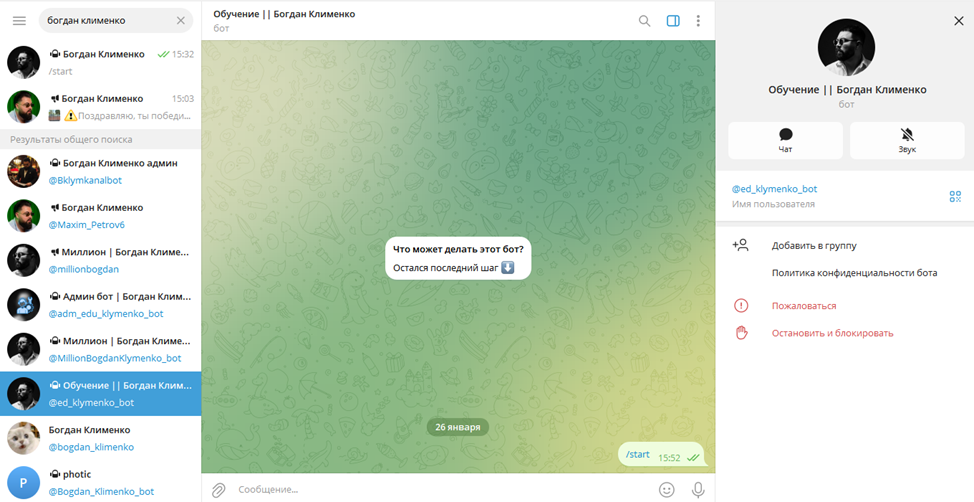Open the photic @Bogdan_Klimenko_bot result
The image size is (974, 502).
tap(101, 482)
